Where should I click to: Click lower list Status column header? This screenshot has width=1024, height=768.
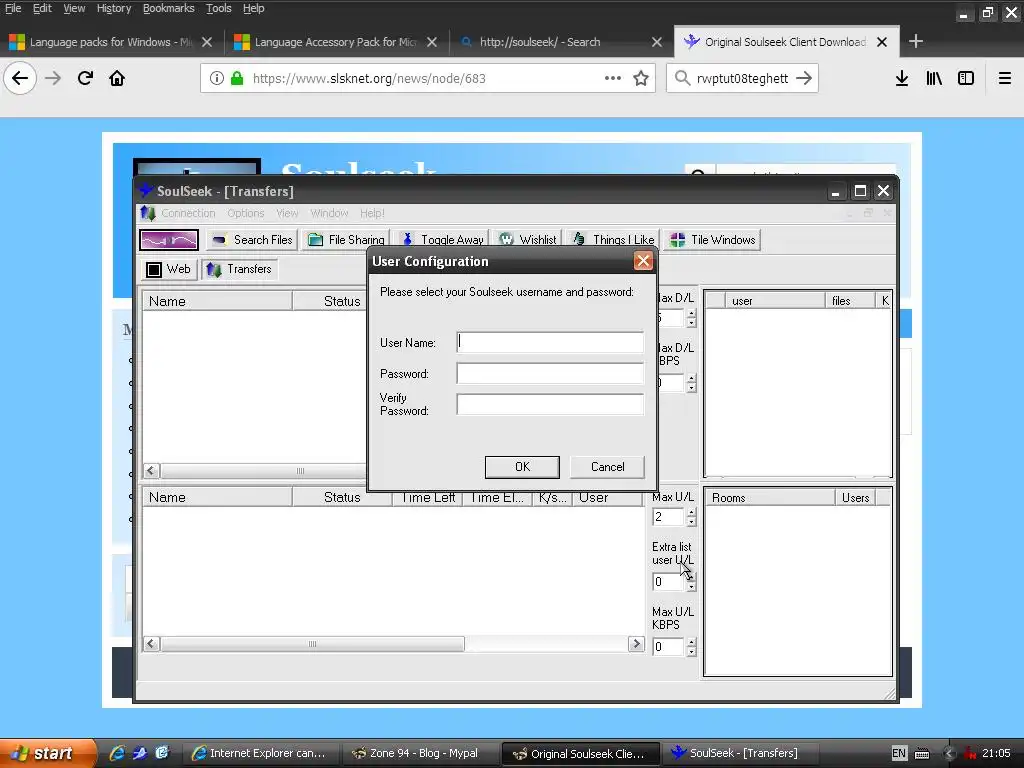tap(342, 497)
